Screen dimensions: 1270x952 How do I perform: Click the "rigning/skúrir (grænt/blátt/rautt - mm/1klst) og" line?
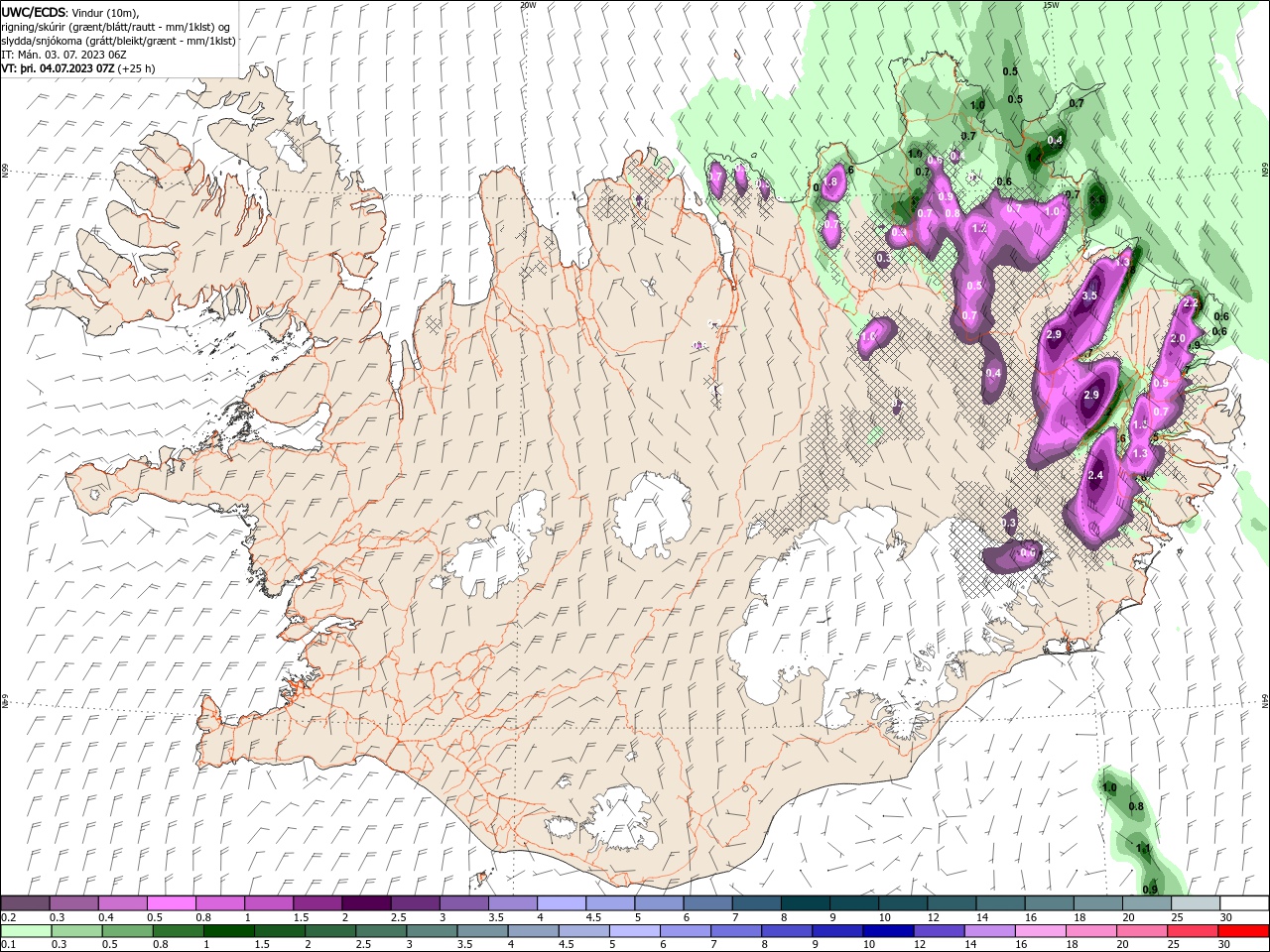click(116, 27)
